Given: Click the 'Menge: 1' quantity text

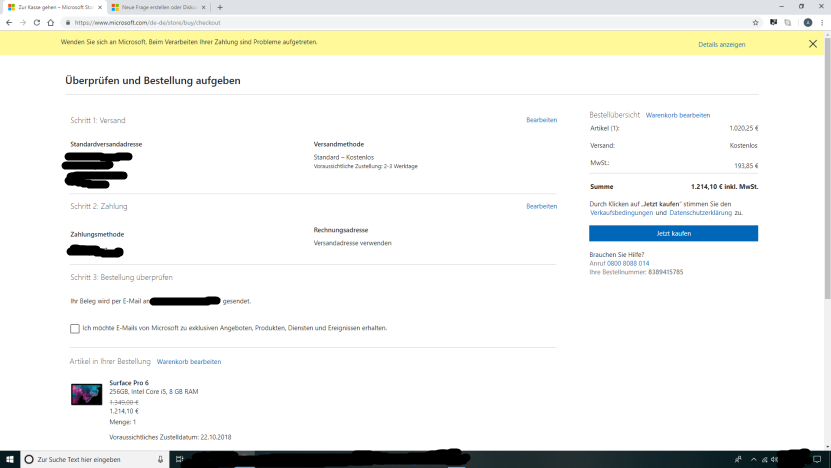Looking at the screenshot, I should point(122,422).
